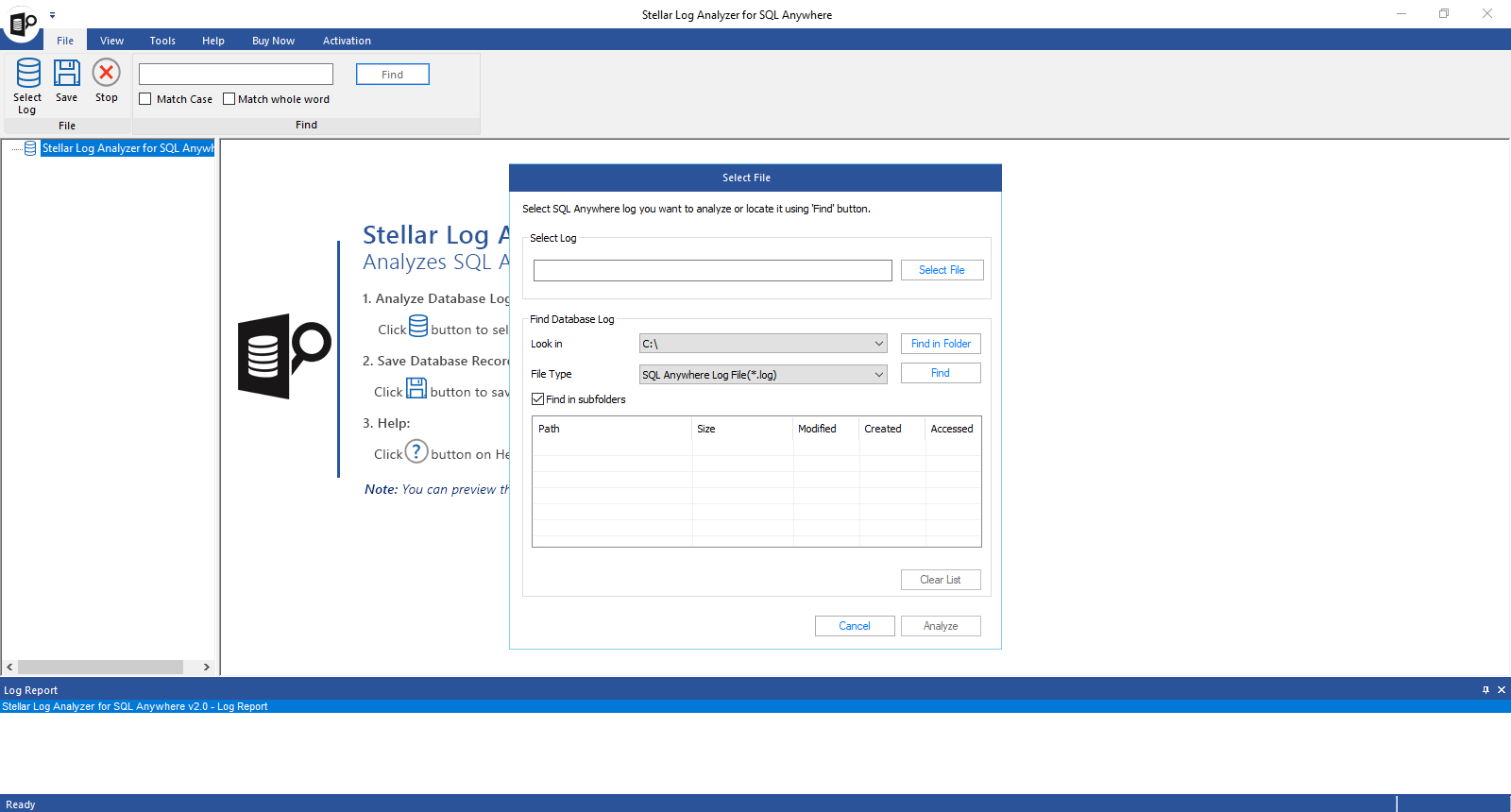Open the quick access toolbar dropdown arrow

click(52, 15)
